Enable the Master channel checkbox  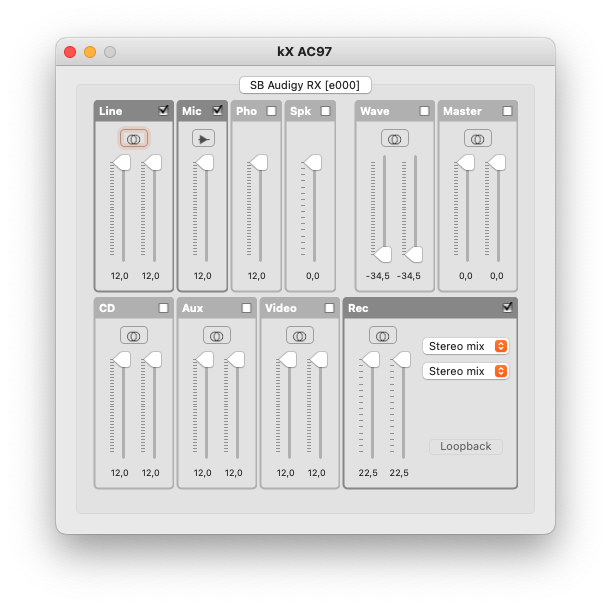pos(507,111)
